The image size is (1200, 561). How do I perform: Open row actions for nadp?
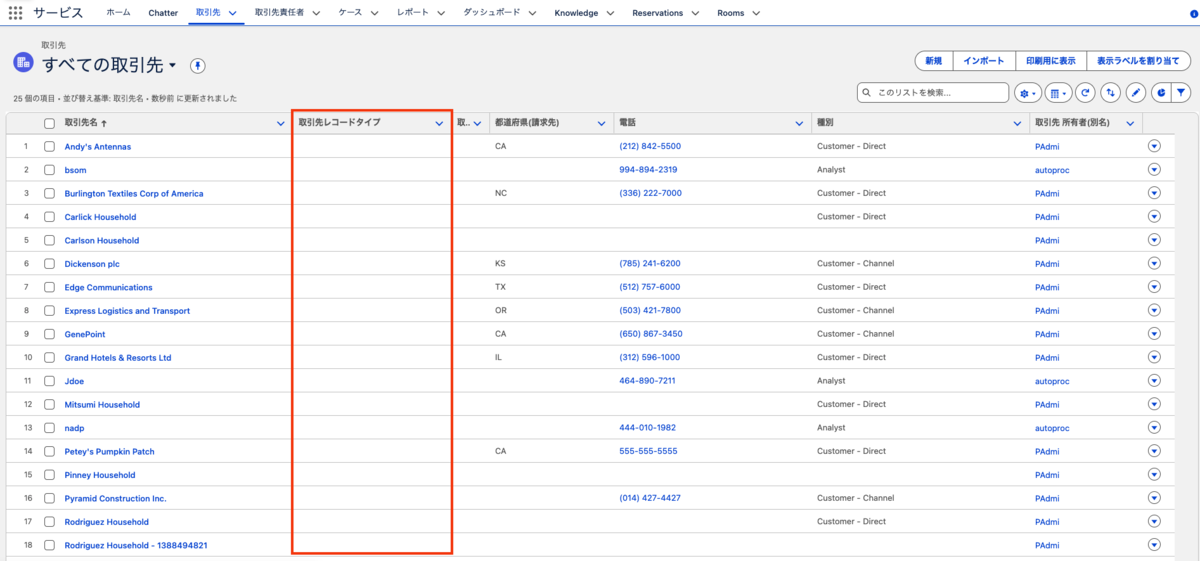click(1154, 428)
